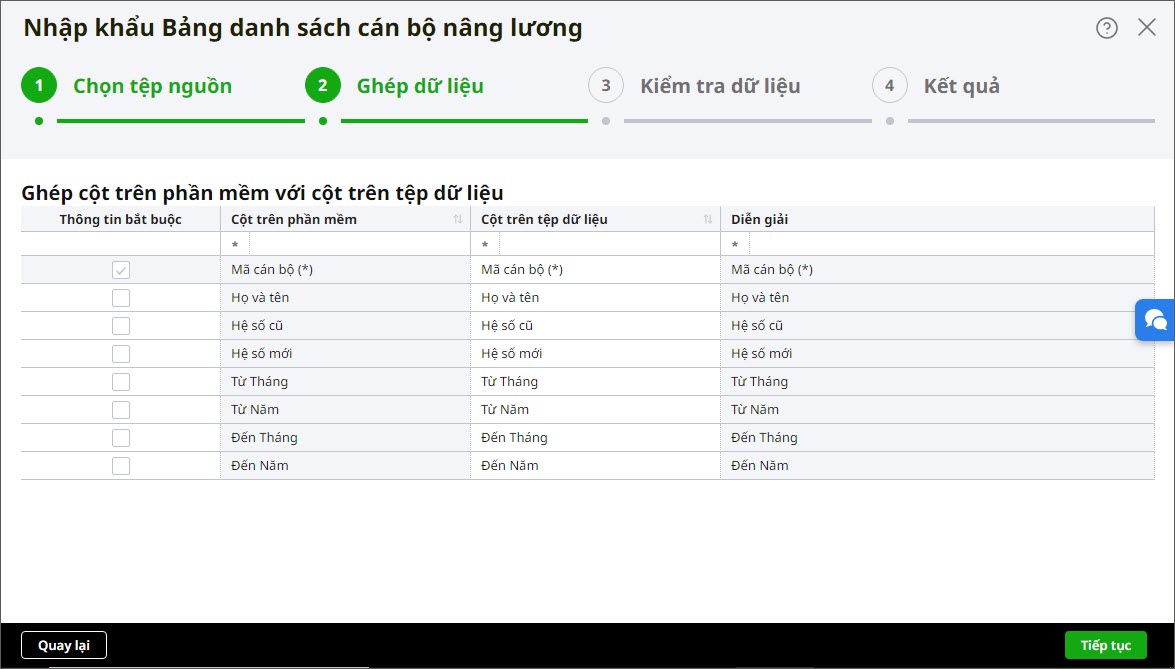1175x669 pixels.
Task: Click the asterisk filter operator under 'Cột trên phần mềm'
Action: pos(235,245)
